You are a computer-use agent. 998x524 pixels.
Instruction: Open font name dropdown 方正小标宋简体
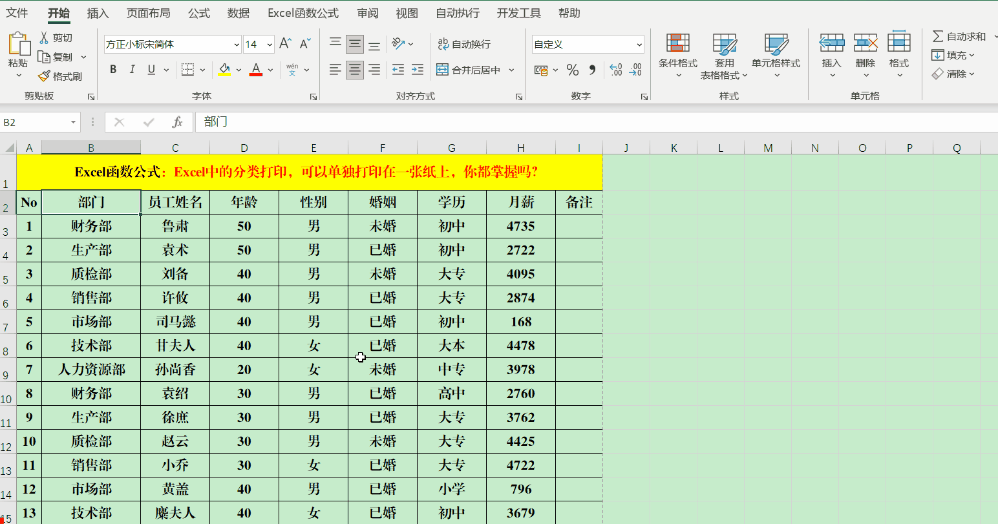(236, 45)
